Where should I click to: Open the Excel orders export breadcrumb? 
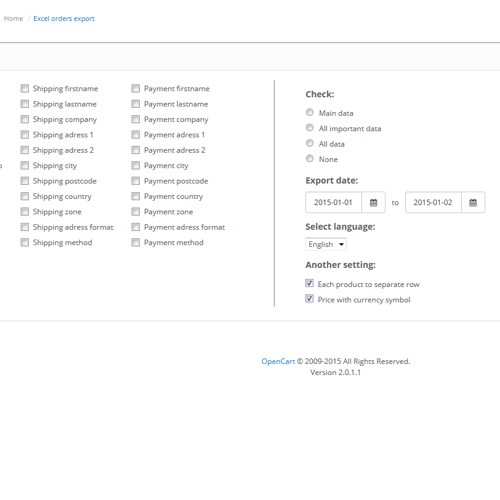click(64, 19)
